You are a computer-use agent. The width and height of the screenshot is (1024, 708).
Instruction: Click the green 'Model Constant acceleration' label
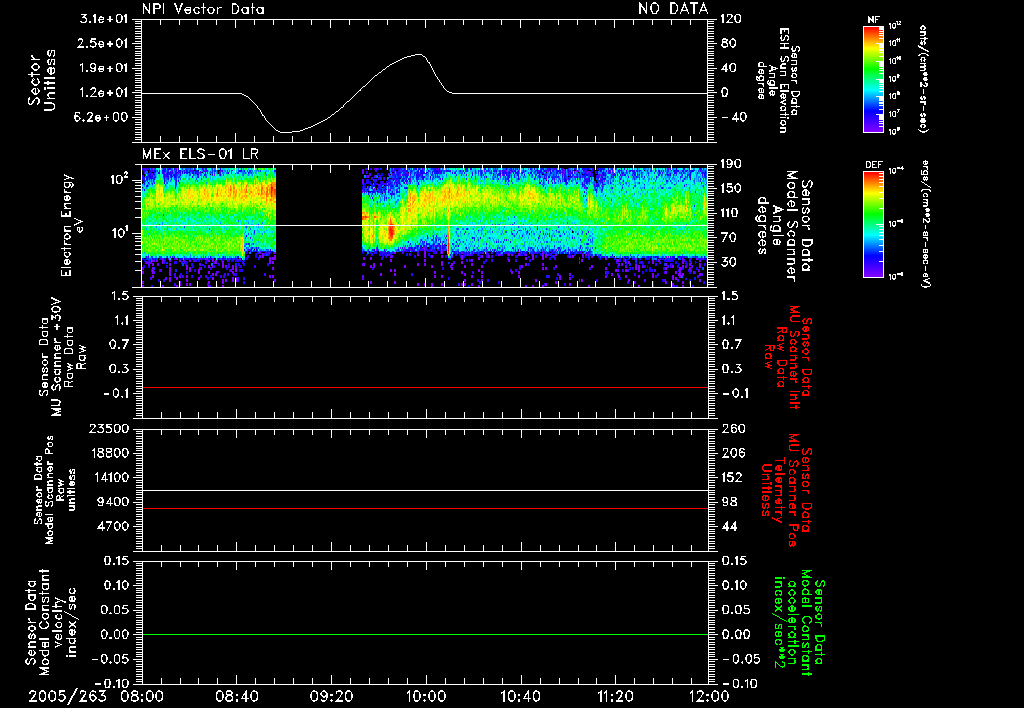coord(799,623)
